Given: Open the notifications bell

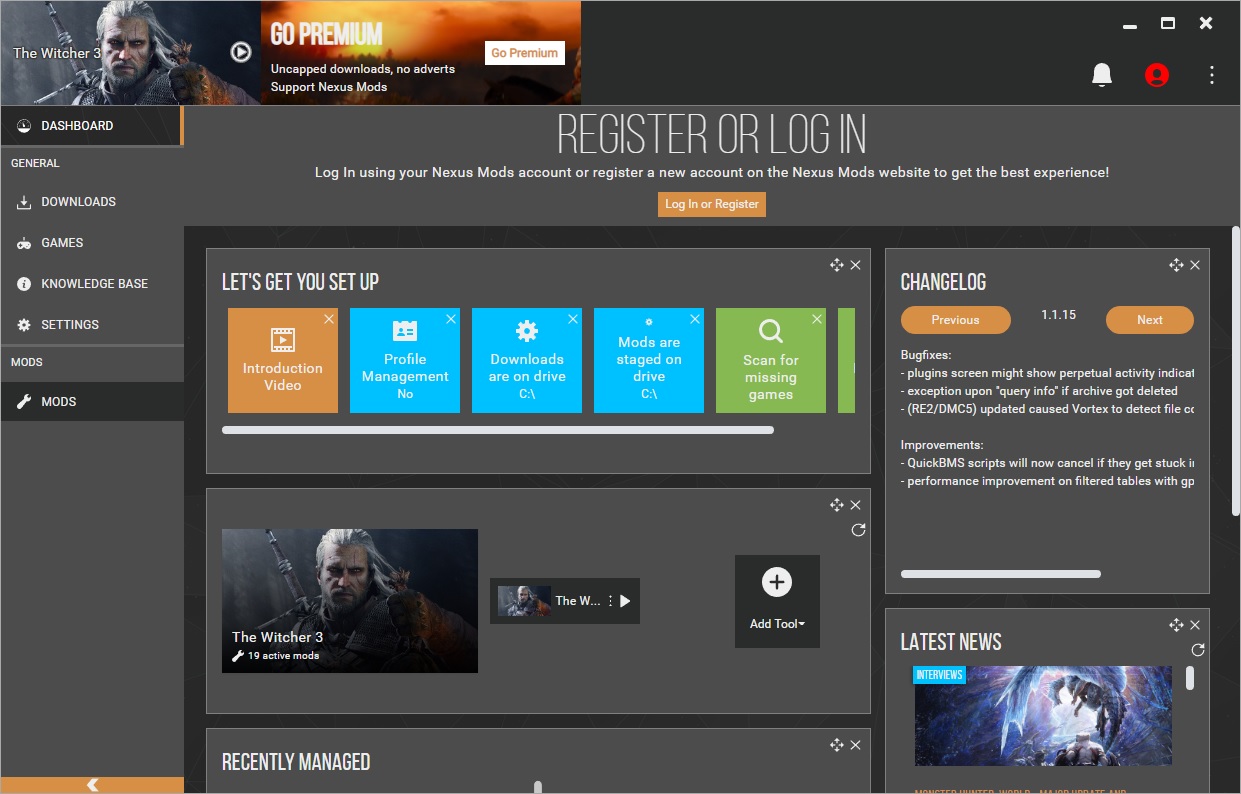Looking at the screenshot, I should pyautogui.click(x=1102, y=75).
